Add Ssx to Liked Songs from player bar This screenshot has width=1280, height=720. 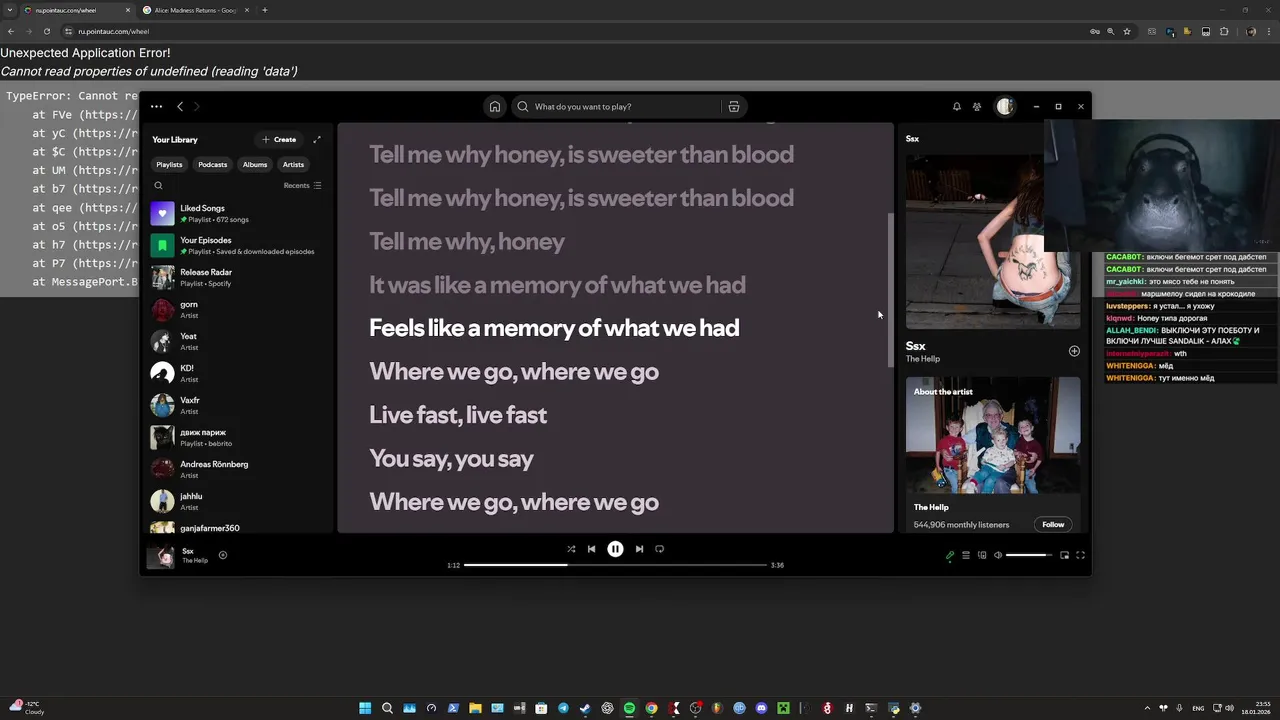coord(223,555)
